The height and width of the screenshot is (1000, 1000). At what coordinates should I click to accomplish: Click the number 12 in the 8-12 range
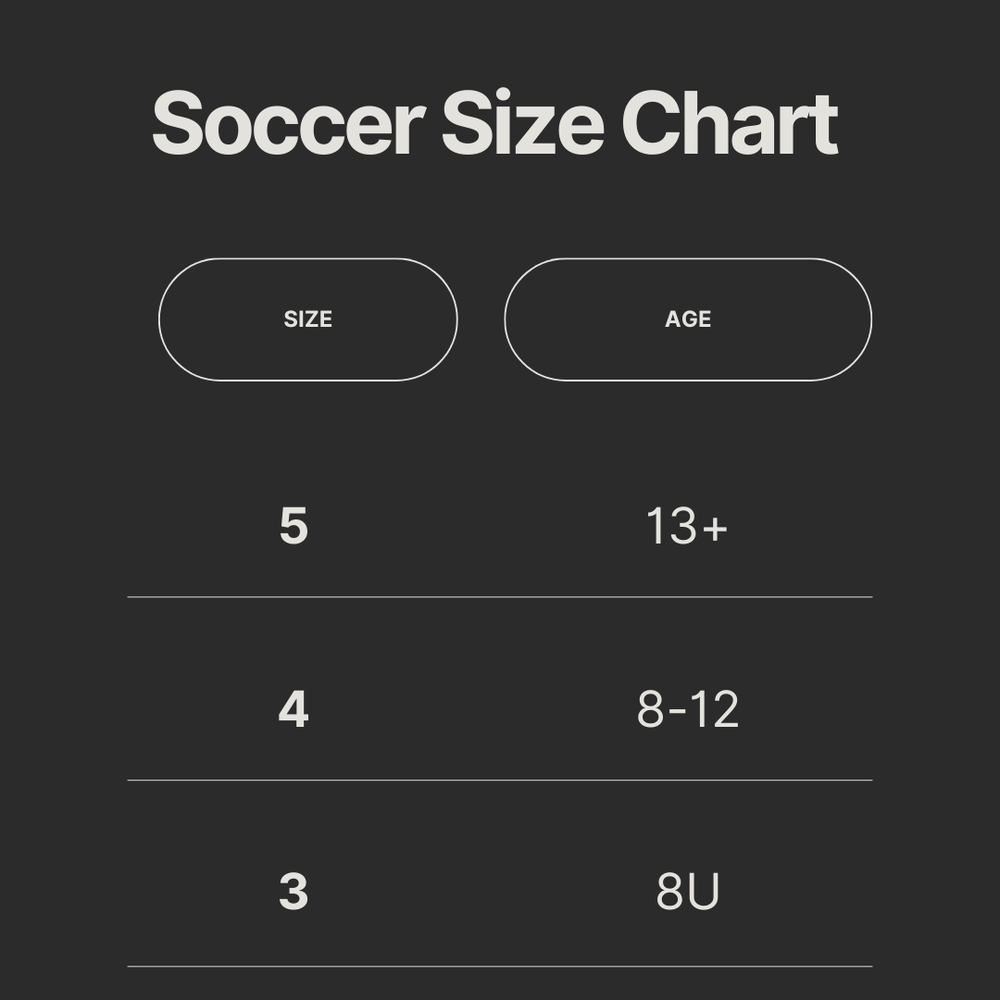click(714, 710)
